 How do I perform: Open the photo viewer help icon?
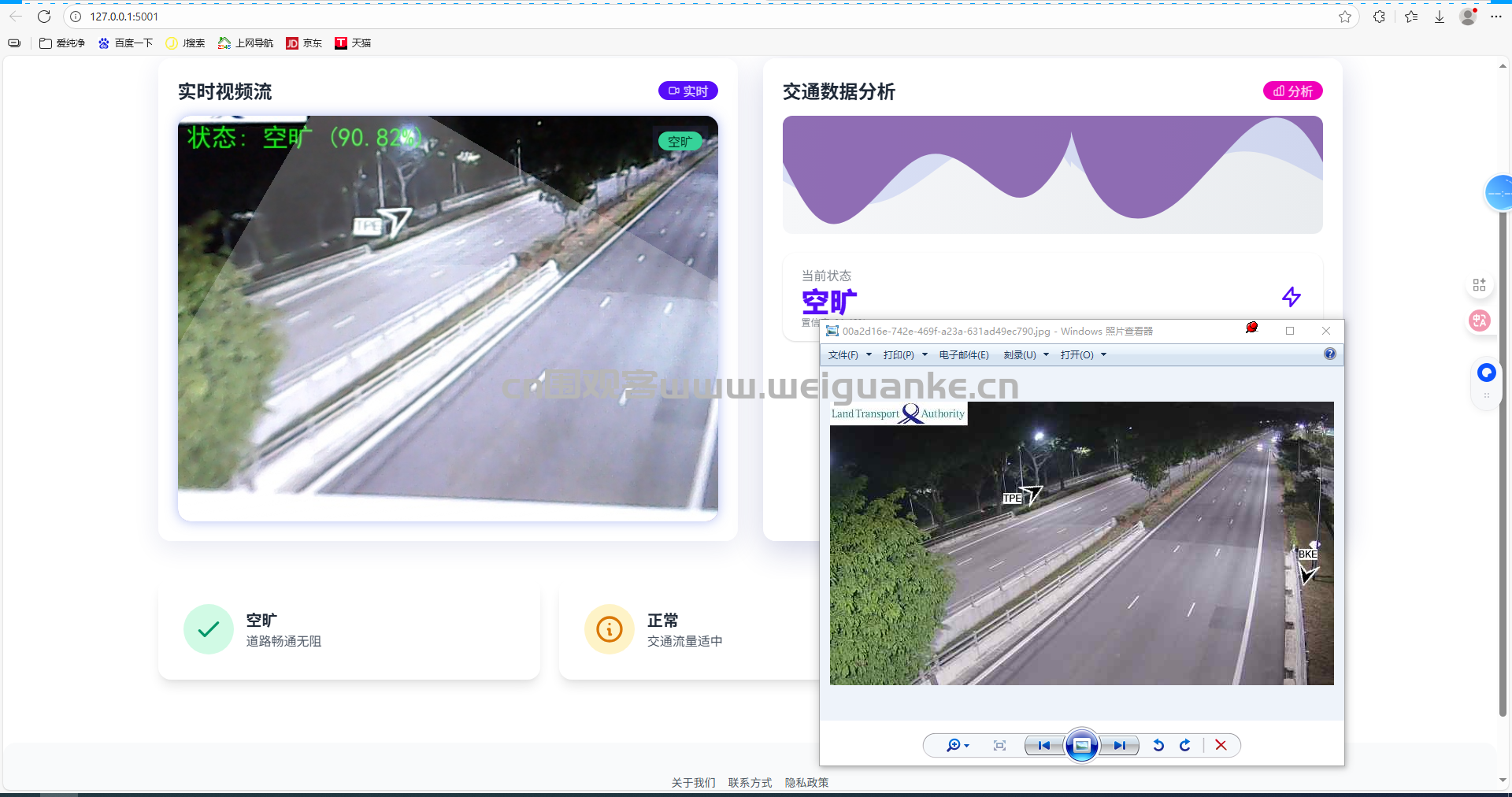(1330, 354)
